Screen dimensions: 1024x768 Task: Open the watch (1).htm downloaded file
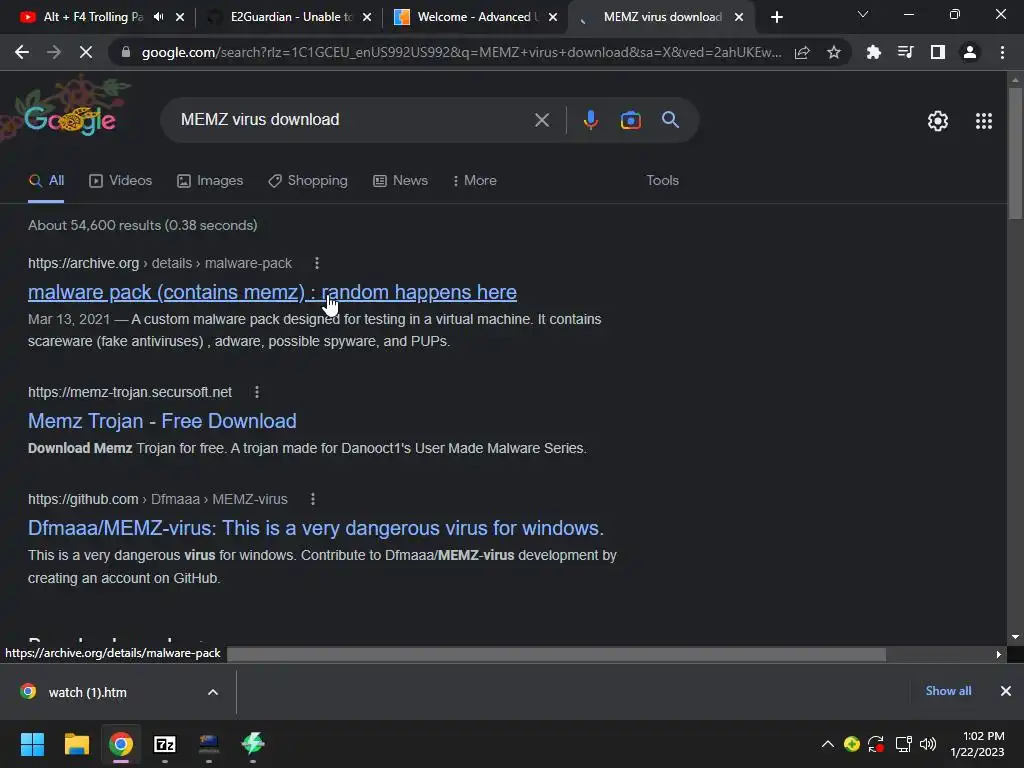88,692
